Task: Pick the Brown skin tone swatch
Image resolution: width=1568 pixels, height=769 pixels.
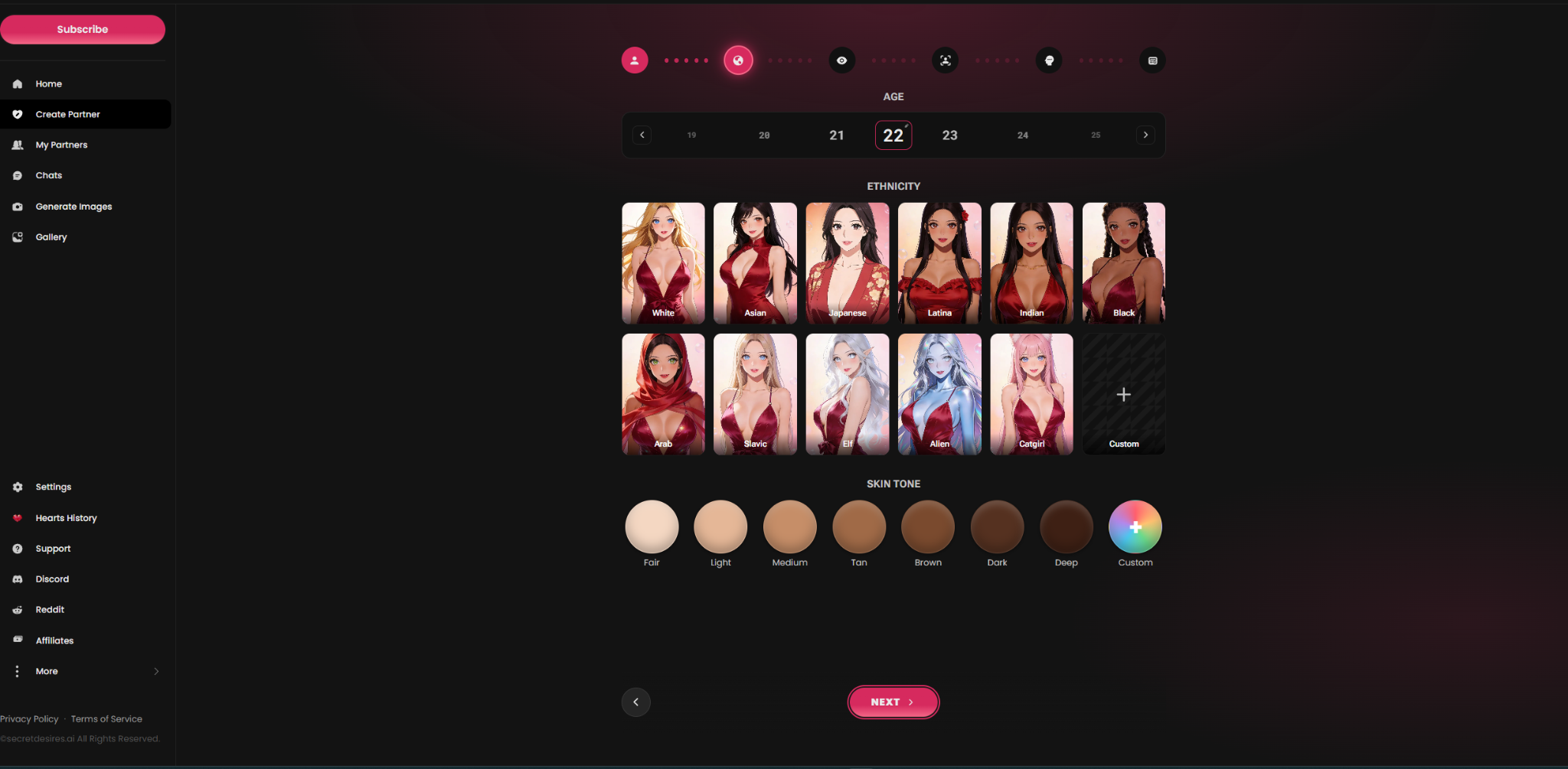Action: (x=928, y=526)
